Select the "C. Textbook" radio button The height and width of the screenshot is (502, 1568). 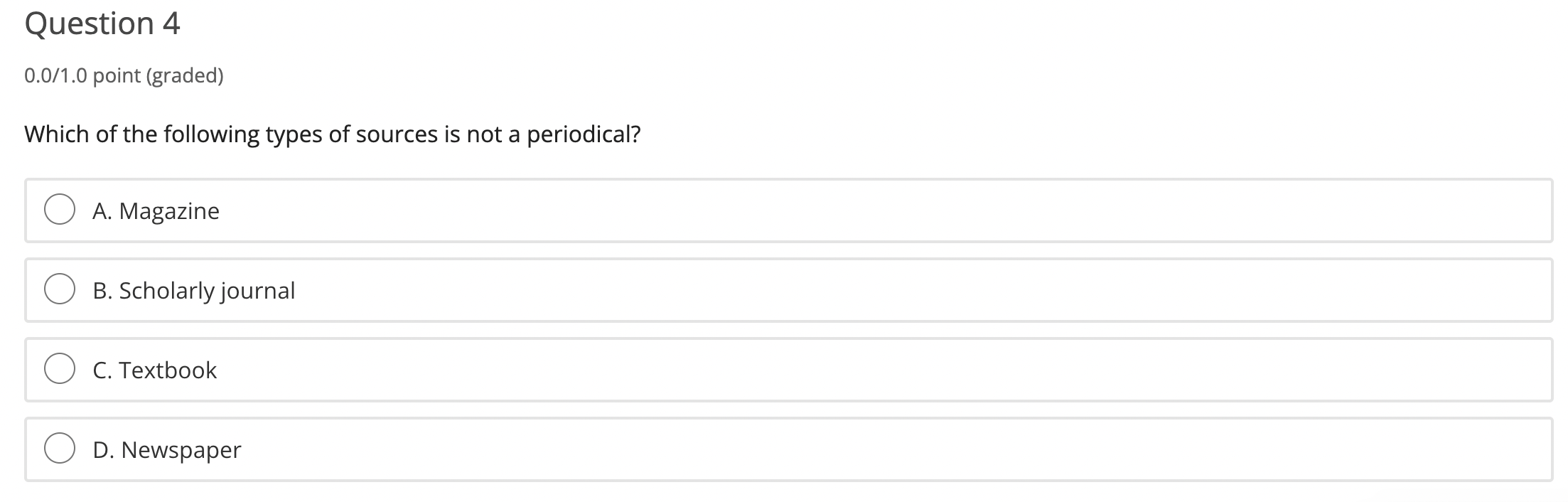tap(61, 368)
